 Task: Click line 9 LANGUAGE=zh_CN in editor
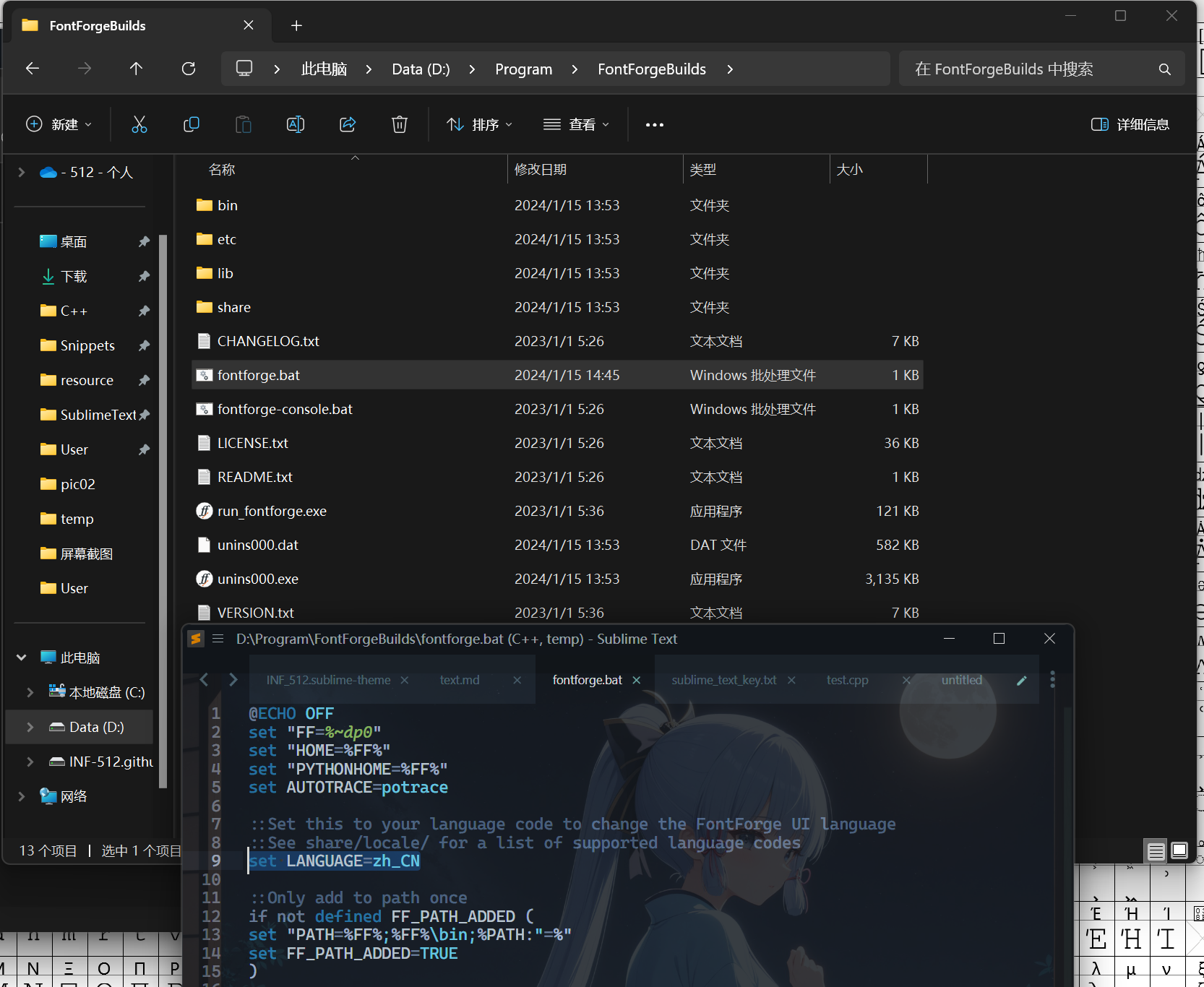click(x=334, y=861)
